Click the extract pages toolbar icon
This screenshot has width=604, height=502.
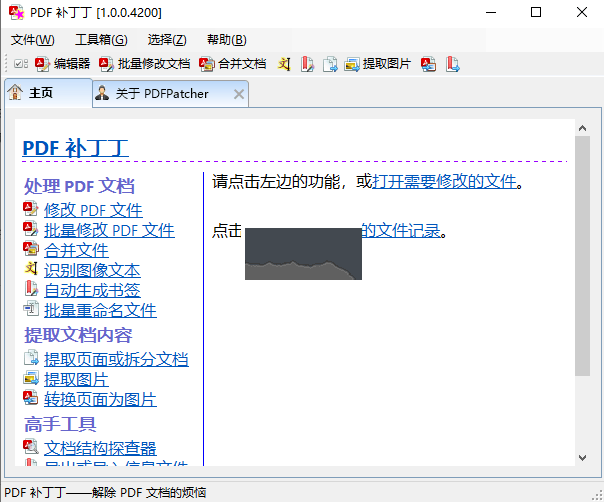[x=330, y=64]
